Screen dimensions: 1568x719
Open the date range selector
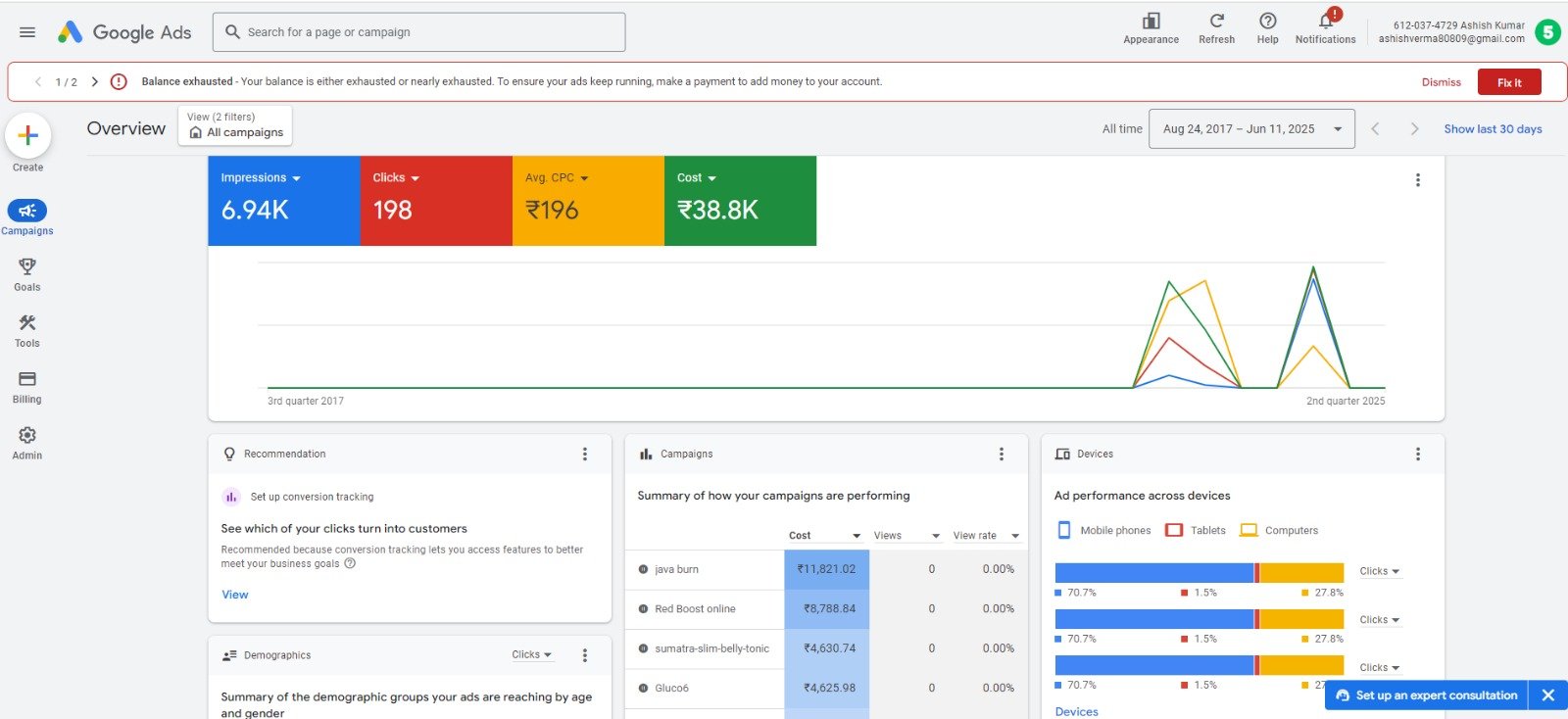(1251, 128)
